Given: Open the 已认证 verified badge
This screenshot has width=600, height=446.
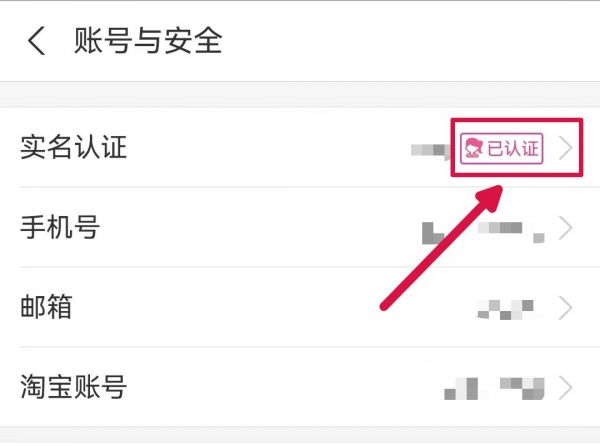Looking at the screenshot, I should click(x=502, y=148).
